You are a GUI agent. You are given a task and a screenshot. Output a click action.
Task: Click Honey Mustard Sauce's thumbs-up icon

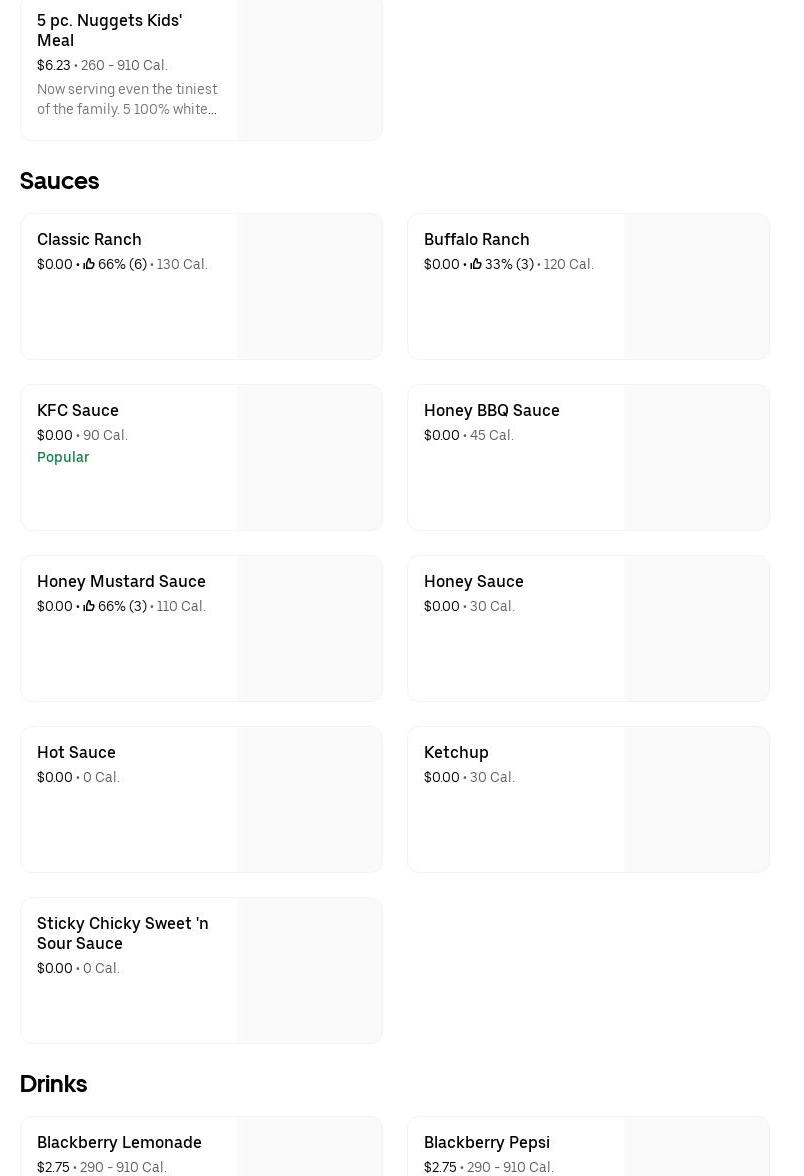pyautogui.click(x=89, y=606)
